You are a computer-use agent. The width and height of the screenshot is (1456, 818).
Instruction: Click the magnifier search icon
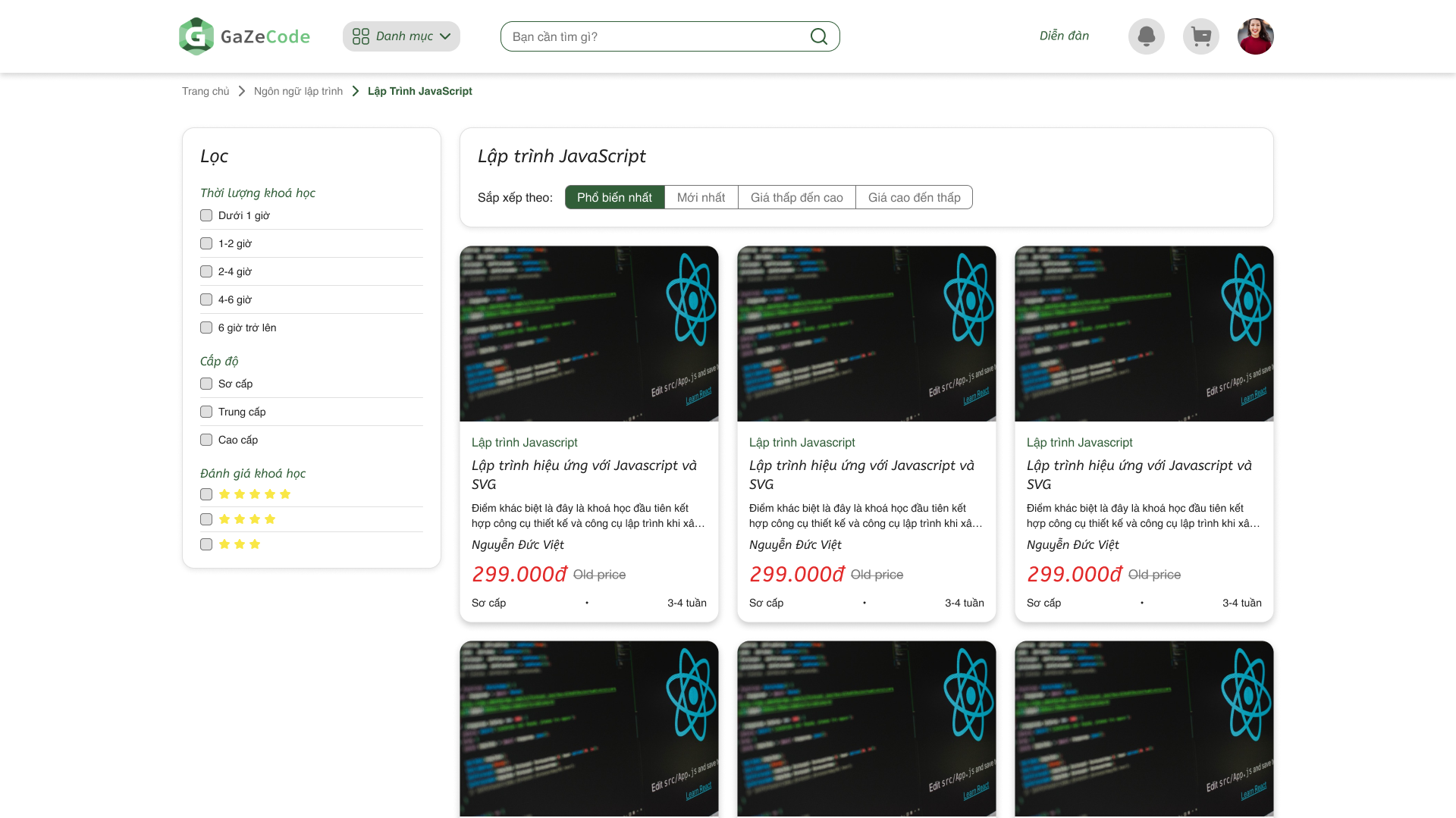point(819,36)
